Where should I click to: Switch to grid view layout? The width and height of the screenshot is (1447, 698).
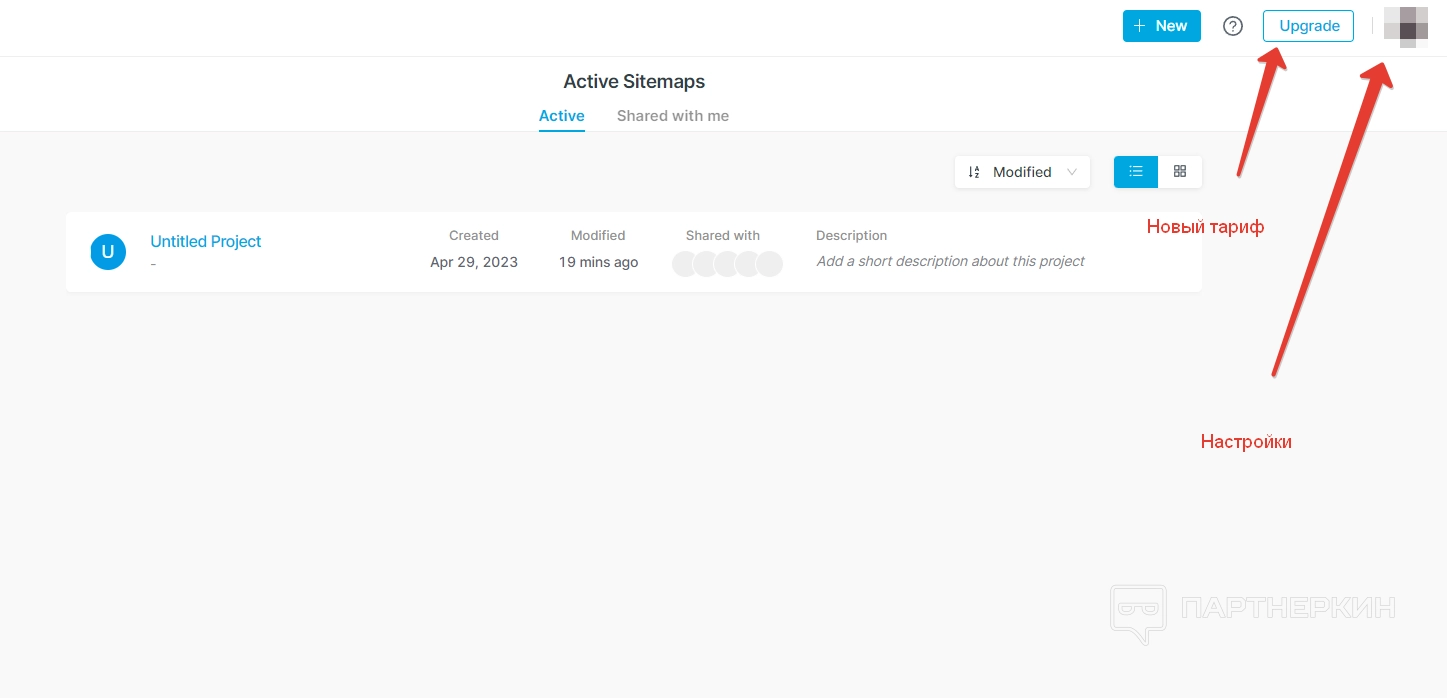coord(1180,172)
